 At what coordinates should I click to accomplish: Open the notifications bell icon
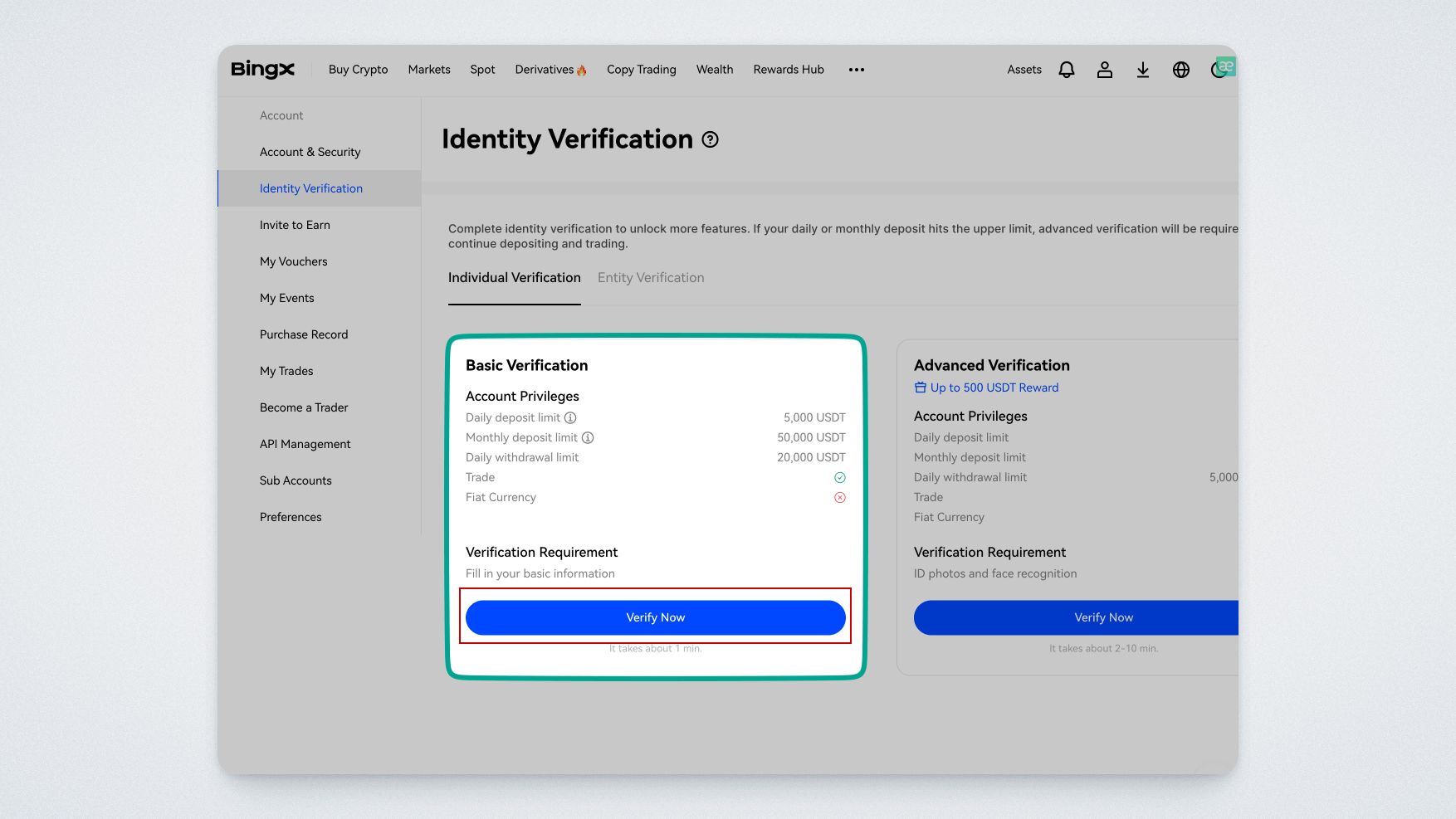point(1067,70)
